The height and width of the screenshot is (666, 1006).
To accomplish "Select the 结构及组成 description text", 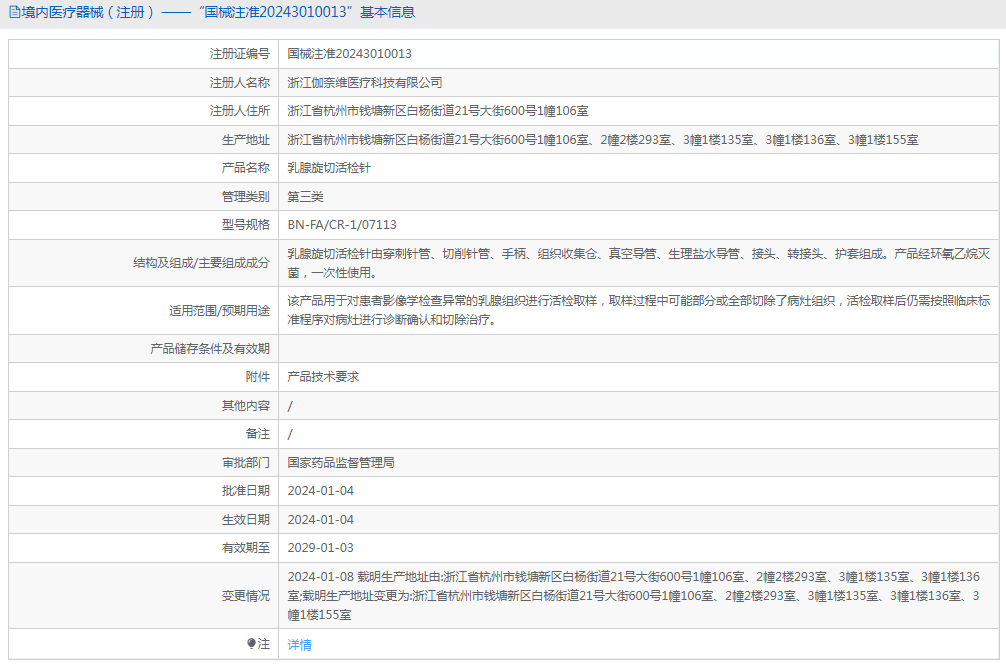I will [x=638, y=263].
